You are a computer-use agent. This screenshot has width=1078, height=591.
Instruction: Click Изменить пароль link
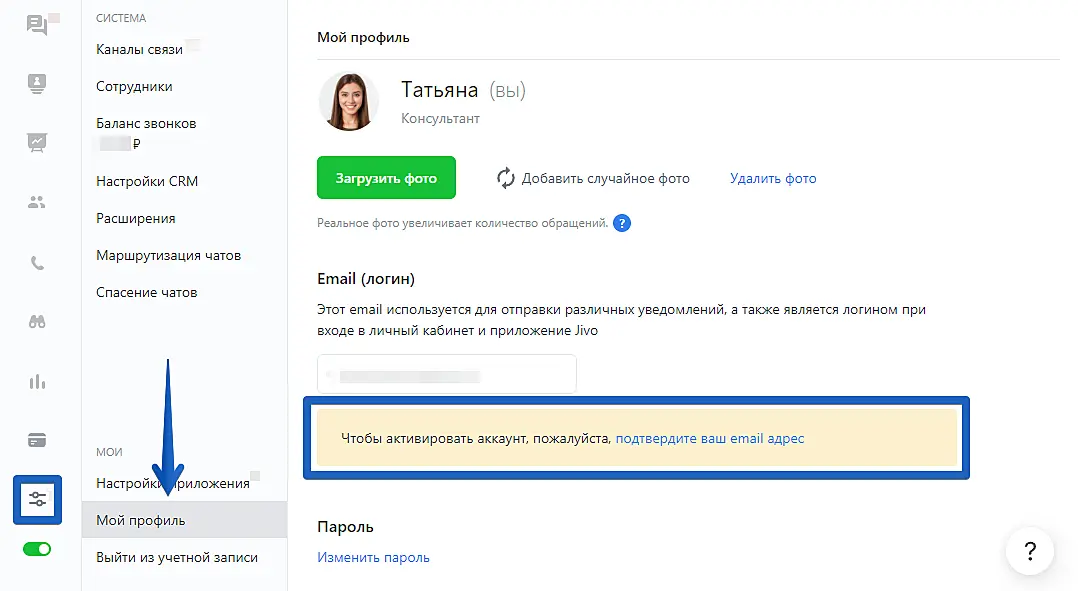click(x=373, y=558)
